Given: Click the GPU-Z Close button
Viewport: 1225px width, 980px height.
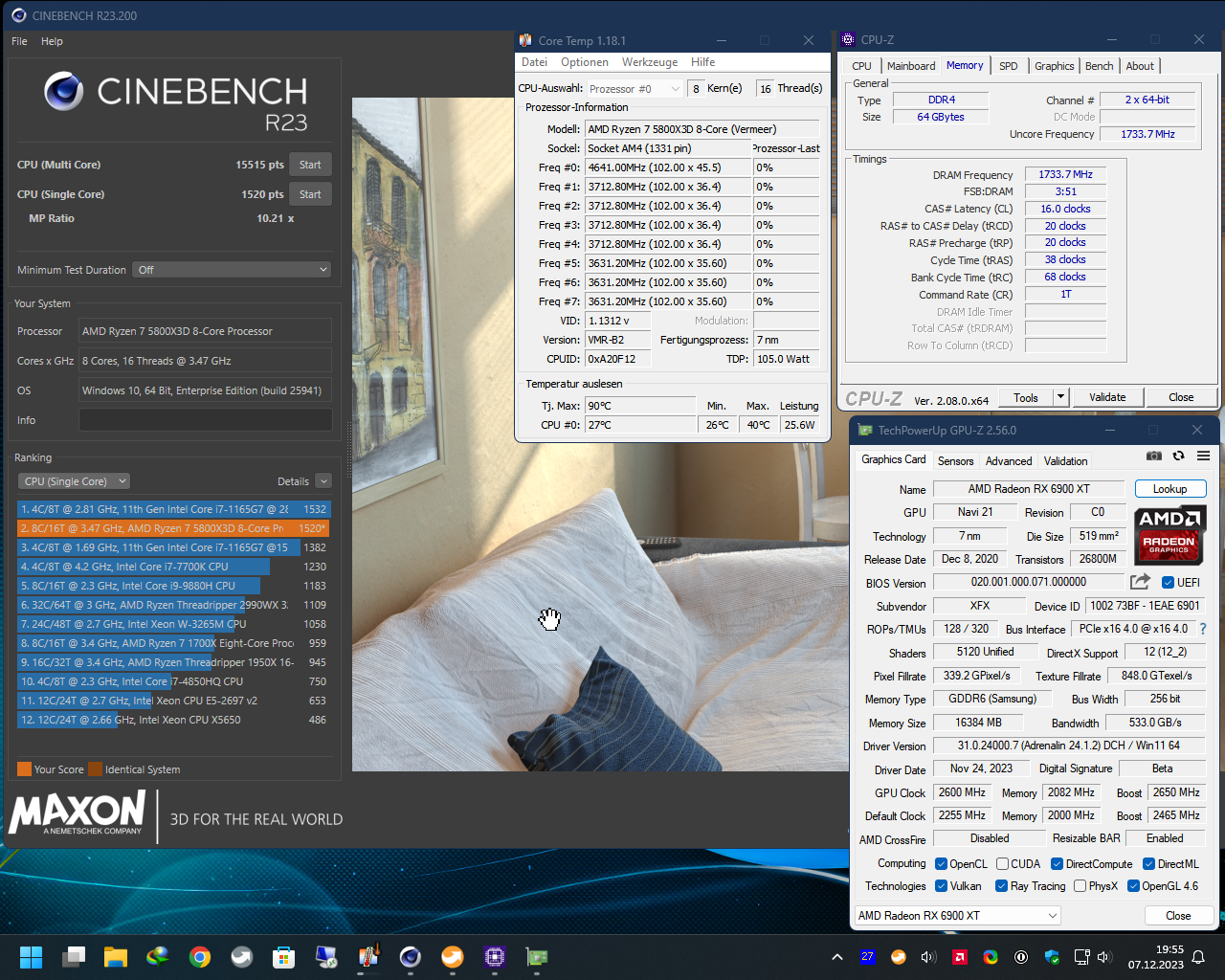Looking at the screenshot, I should (1178, 916).
